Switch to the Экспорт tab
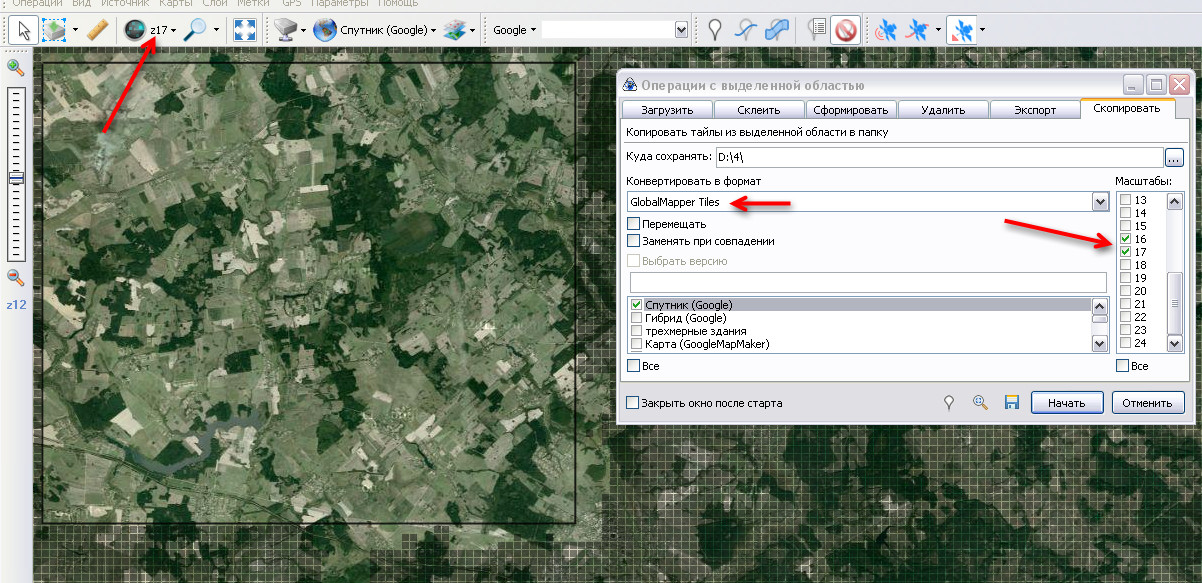Image resolution: width=1202 pixels, height=583 pixels. coord(1034,110)
